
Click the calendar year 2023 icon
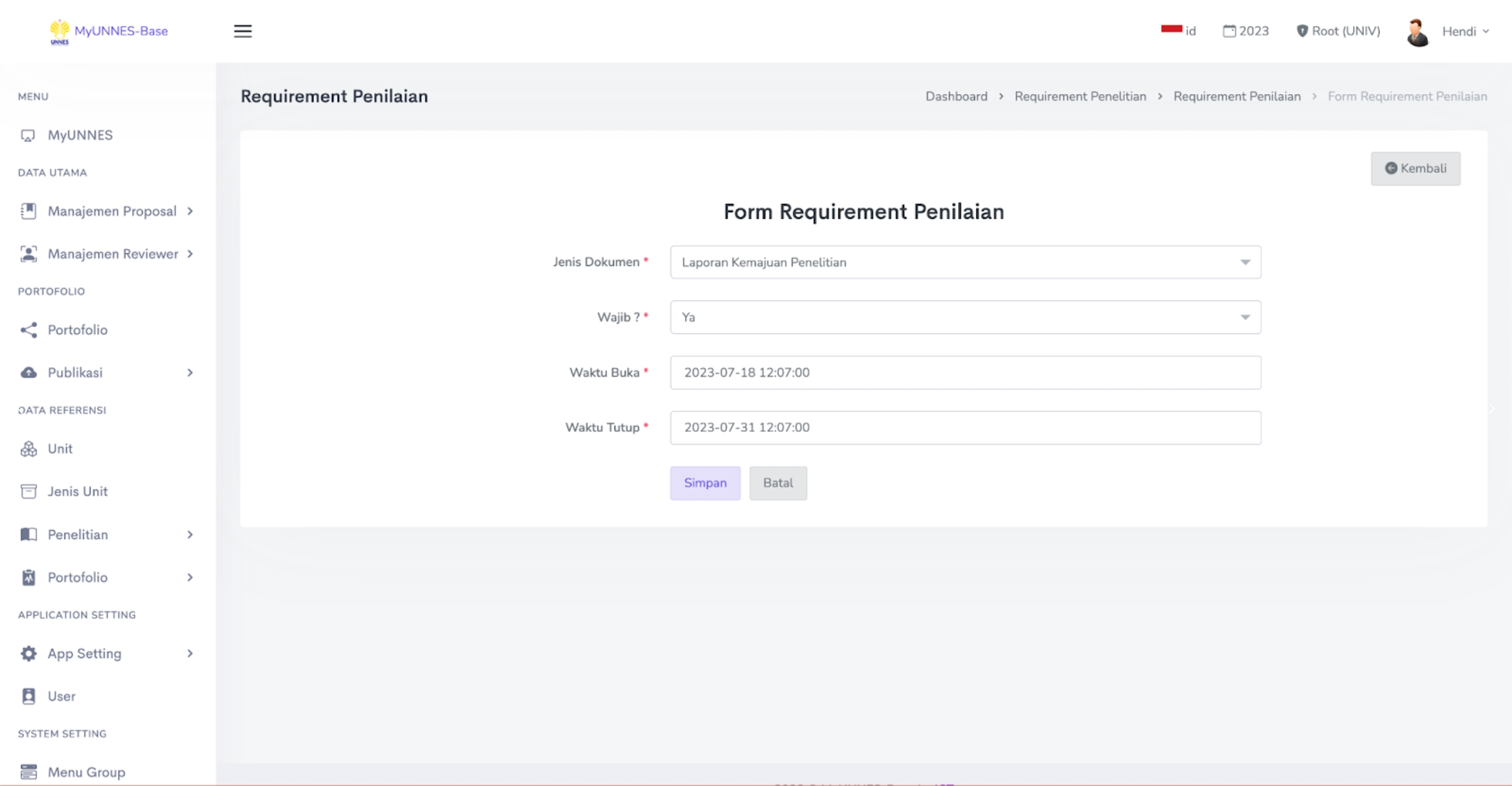click(1228, 31)
